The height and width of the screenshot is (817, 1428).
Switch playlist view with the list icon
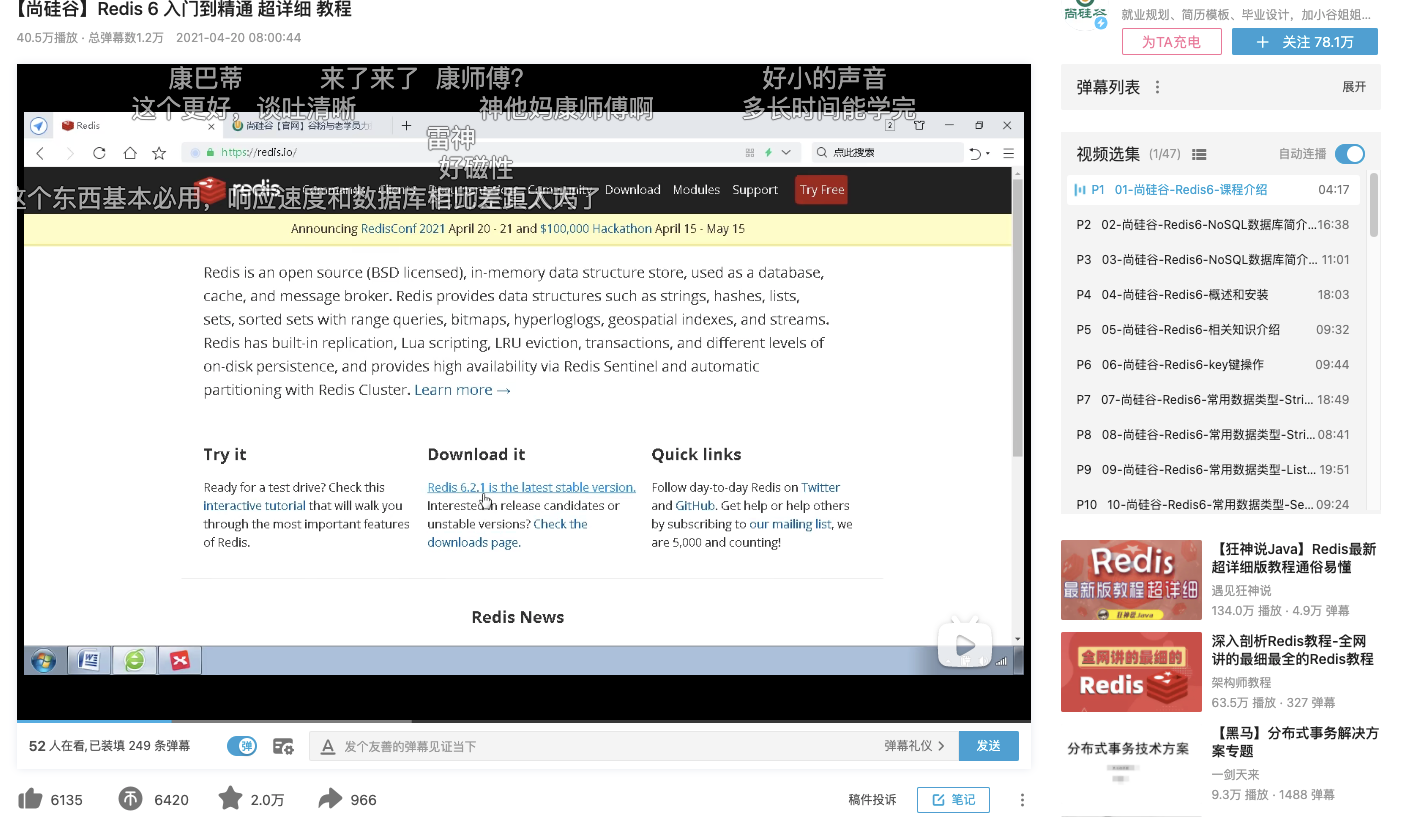[1199, 154]
